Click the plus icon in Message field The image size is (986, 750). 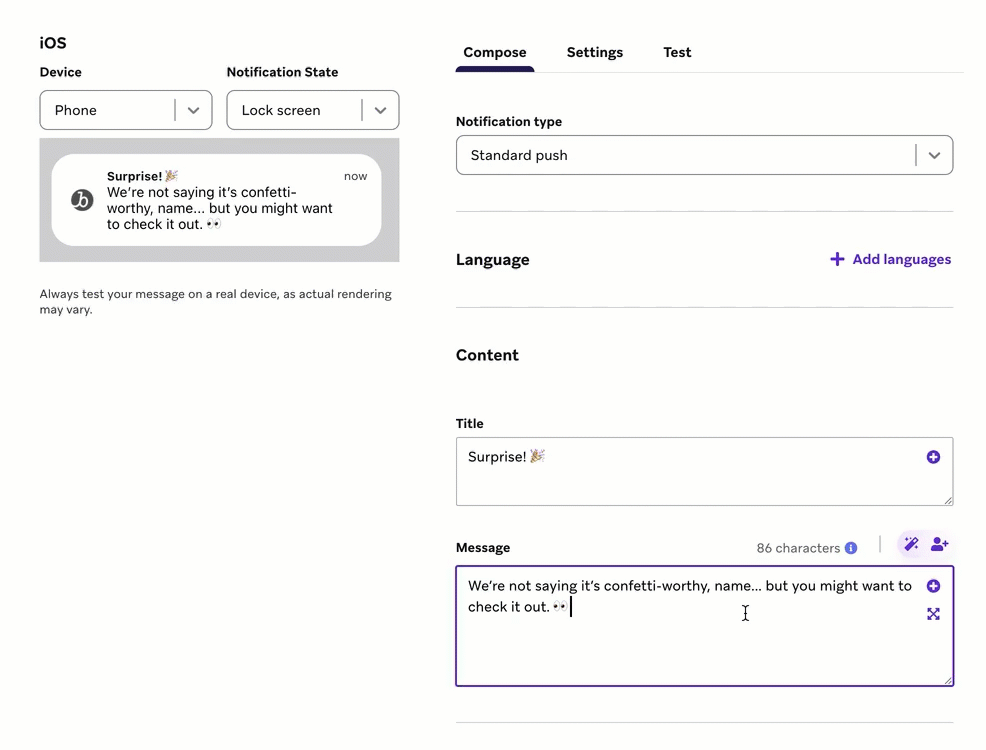933,586
